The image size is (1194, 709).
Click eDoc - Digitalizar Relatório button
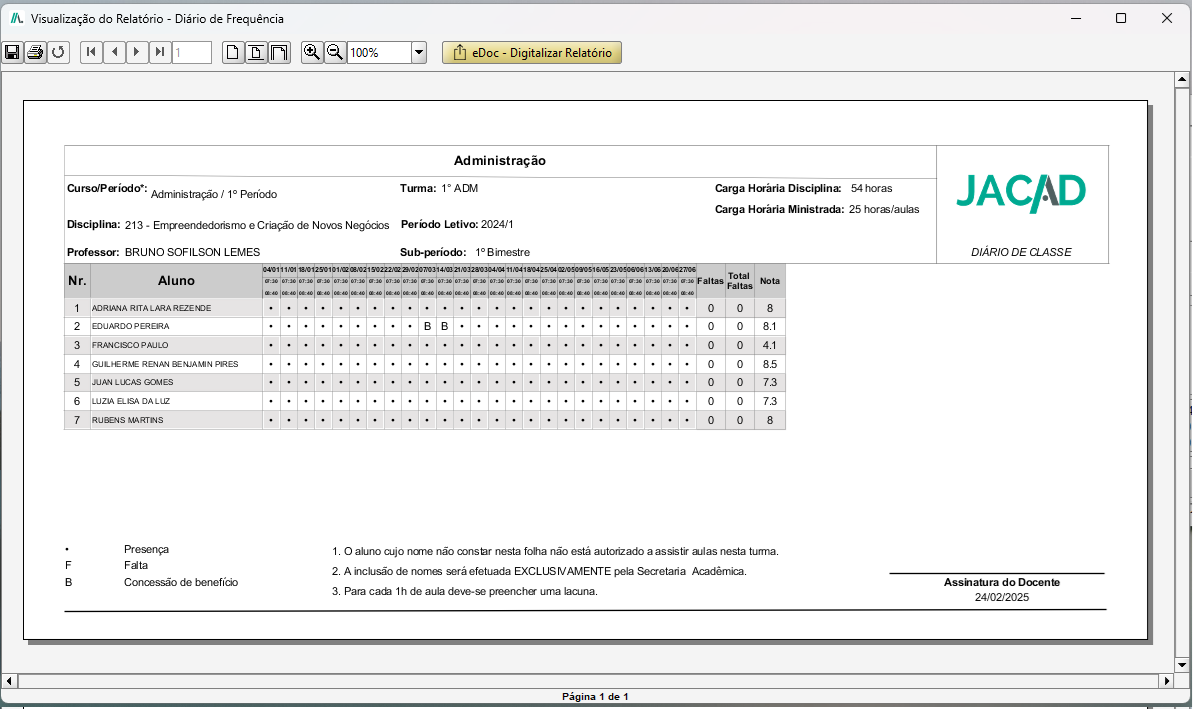[x=532, y=53]
